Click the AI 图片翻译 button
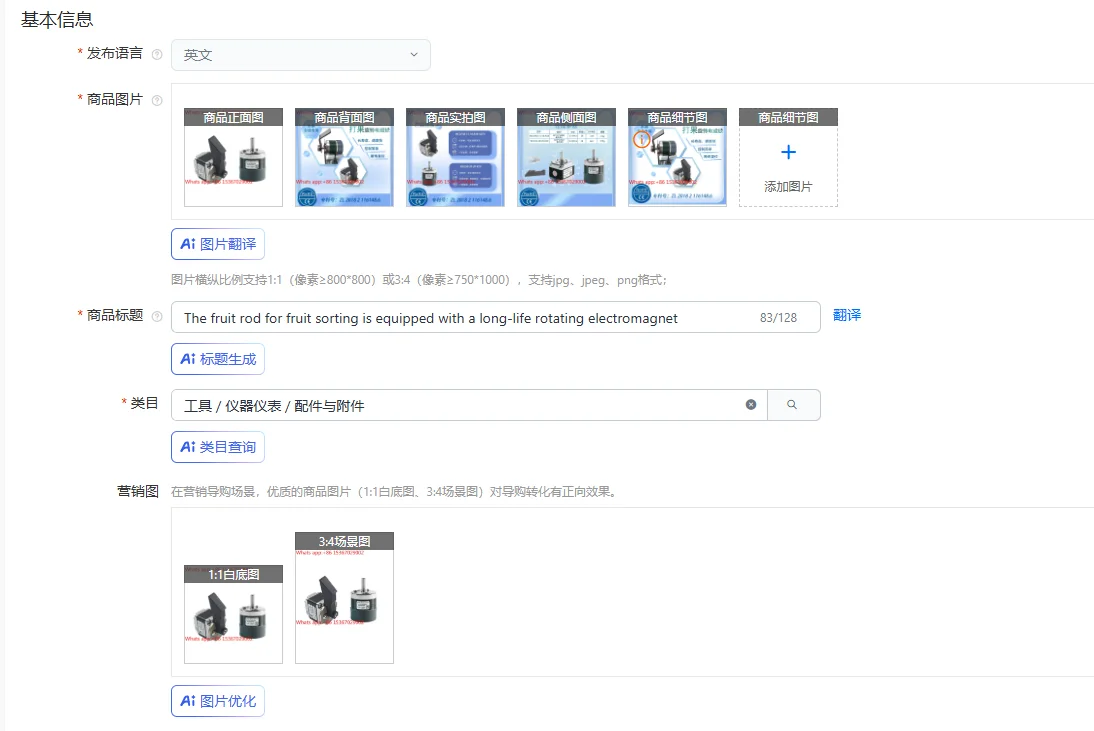Image resolution: width=1094 pixels, height=731 pixels. point(218,244)
